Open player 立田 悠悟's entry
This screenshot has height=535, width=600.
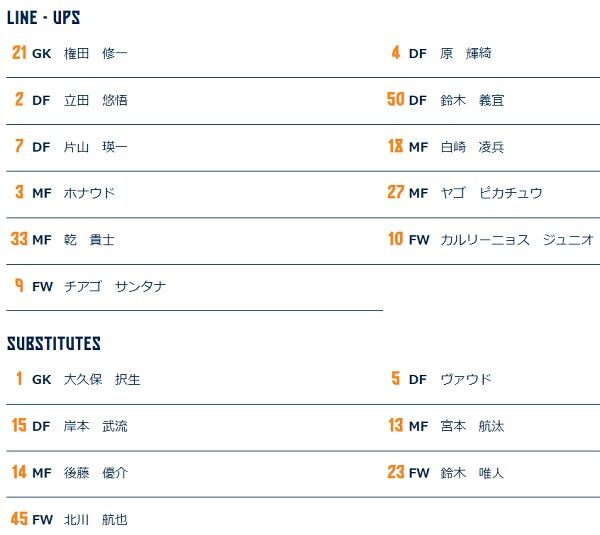pyautogui.click(x=95, y=100)
